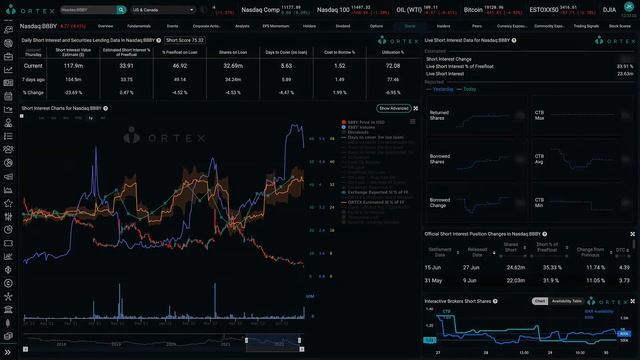Toggle the Yesterday series in live data
The height and width of the screenshot is (360, 640).
[440, 89]
